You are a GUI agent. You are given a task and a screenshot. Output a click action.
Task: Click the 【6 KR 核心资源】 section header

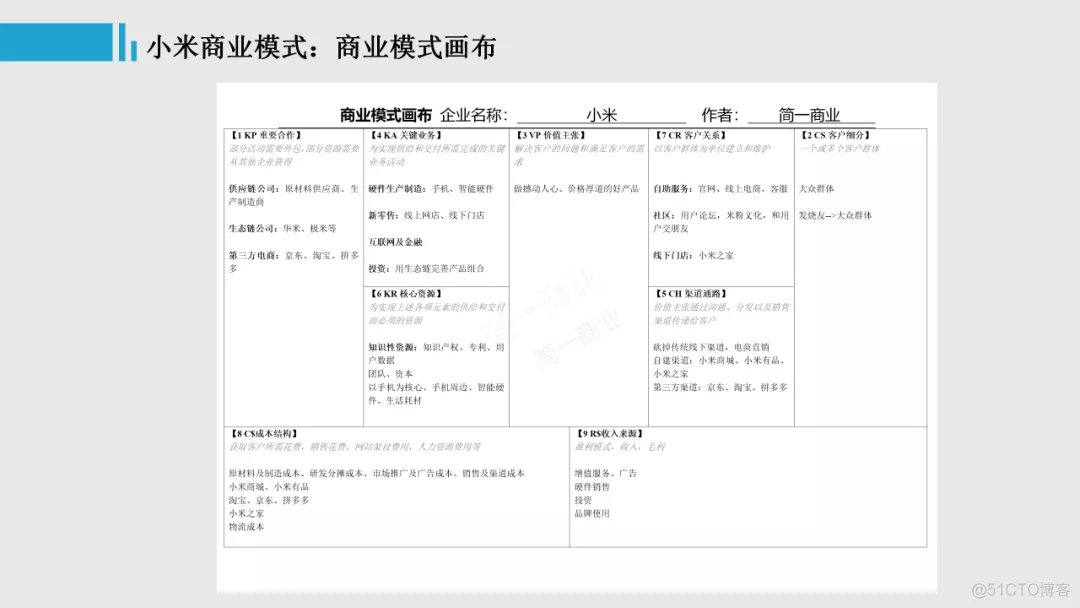coord(406,293)
